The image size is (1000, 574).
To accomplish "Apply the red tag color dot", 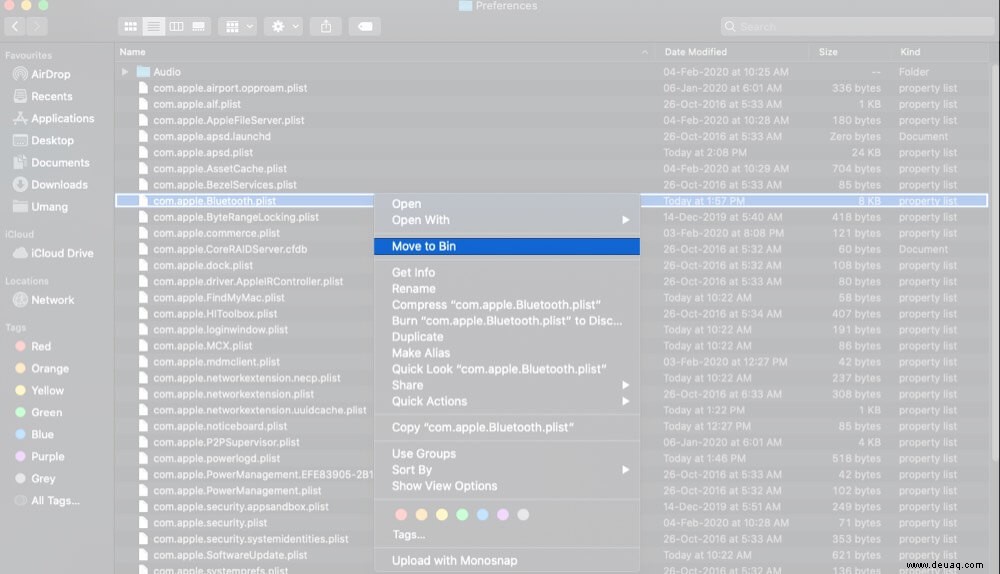I will tap(401, 515).
